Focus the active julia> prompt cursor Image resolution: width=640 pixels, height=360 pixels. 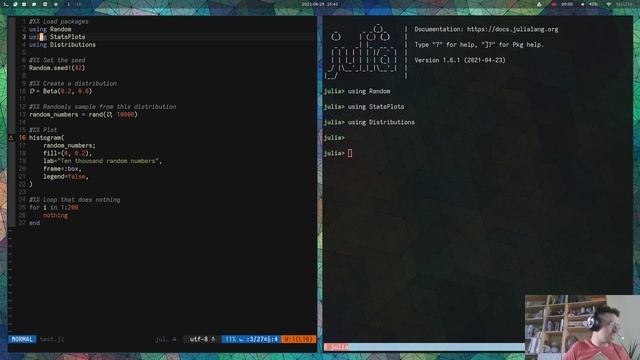(350, 153)
